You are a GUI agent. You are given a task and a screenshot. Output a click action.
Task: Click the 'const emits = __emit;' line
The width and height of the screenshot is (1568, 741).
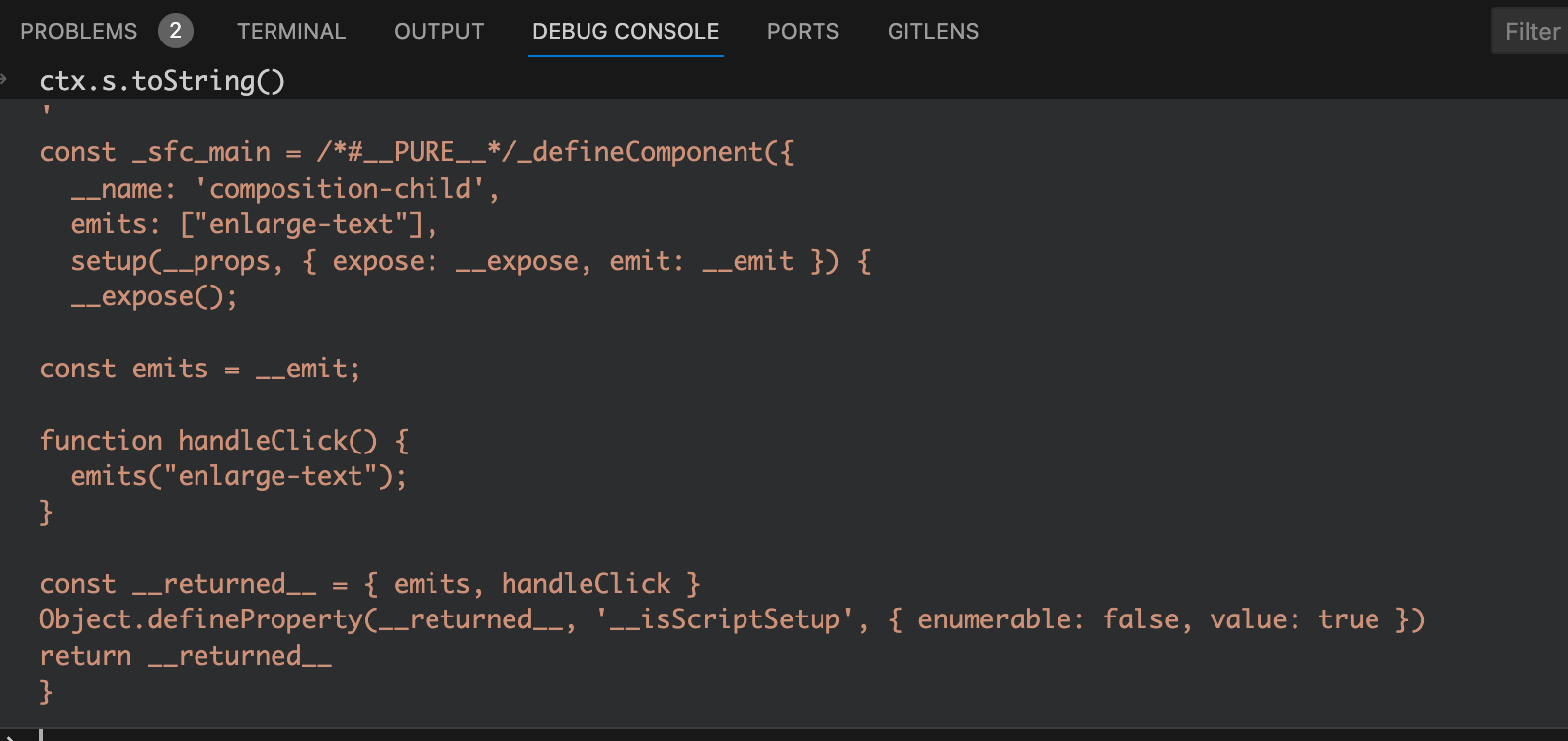200,369
